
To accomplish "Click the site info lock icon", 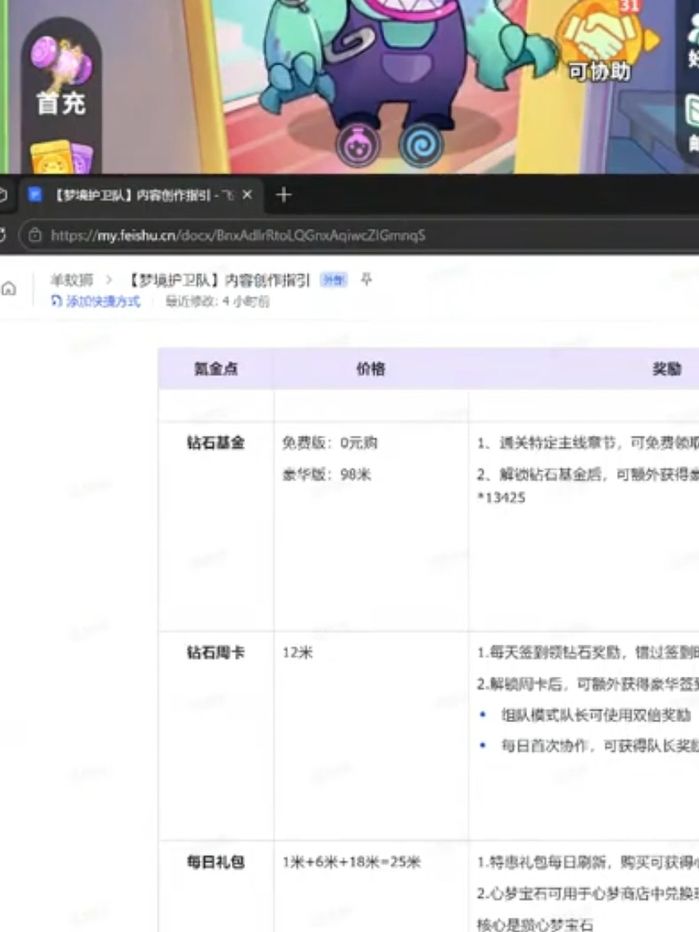I will (35, 235).
